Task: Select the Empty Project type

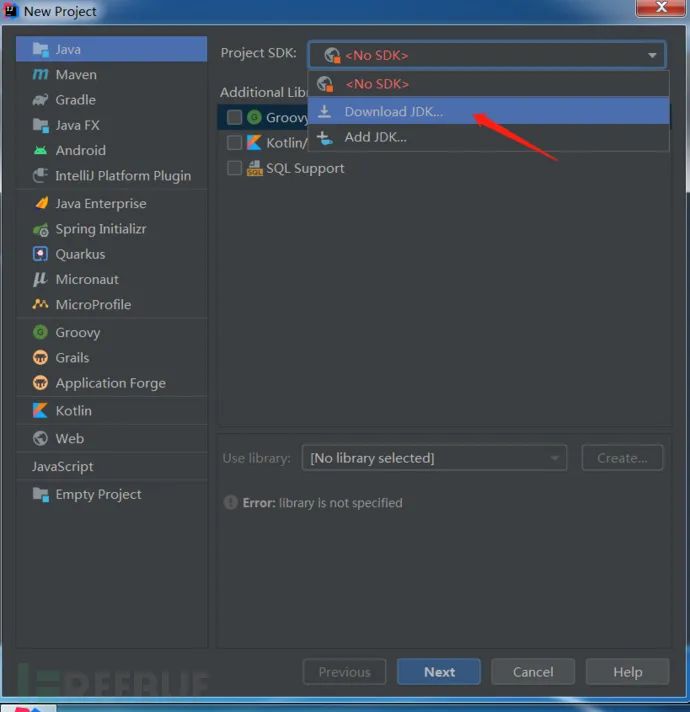Action: click(x=111, y=494)
